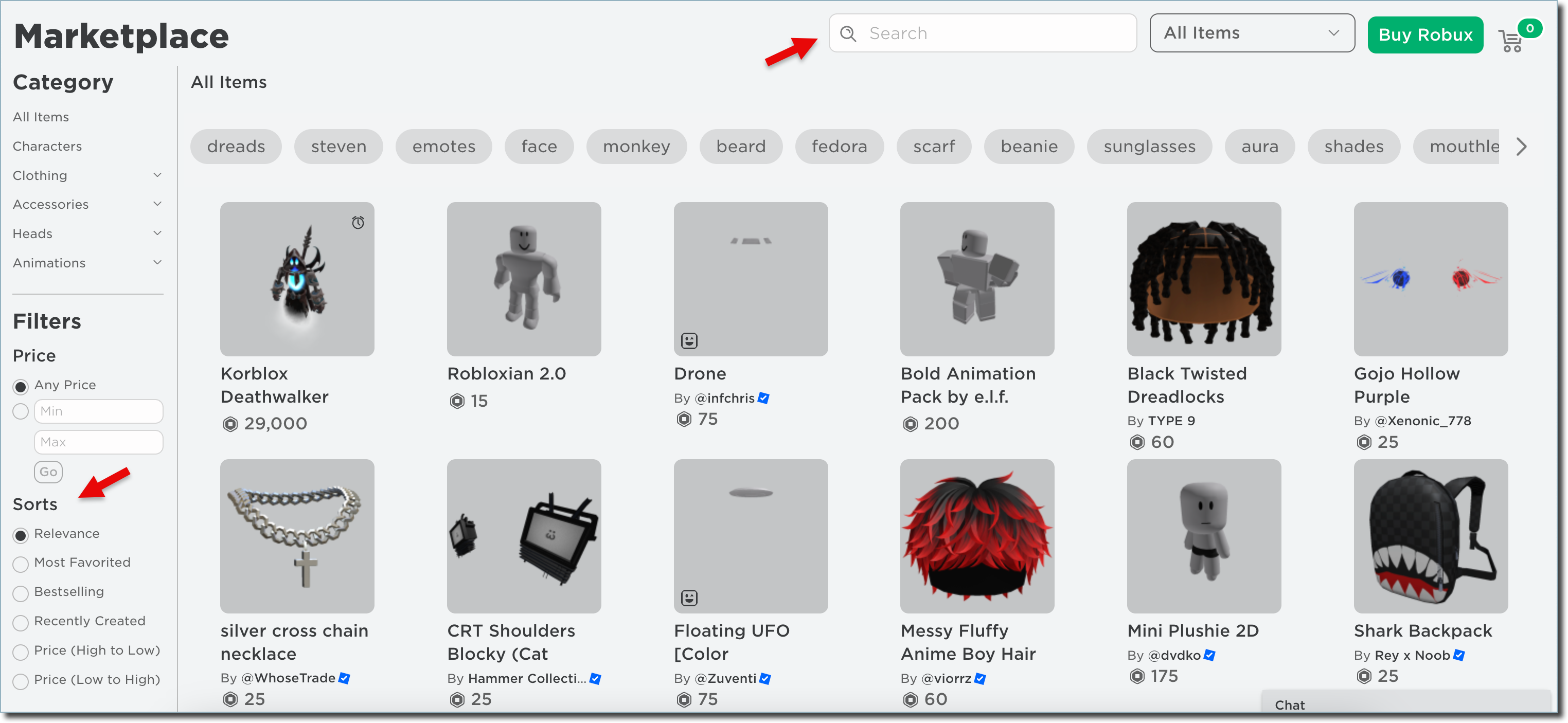Viewport: 1568px width, 723px height.
Task: Click the timer icon on Korblox Deathwalker
Action: click(x=358, y=222)
